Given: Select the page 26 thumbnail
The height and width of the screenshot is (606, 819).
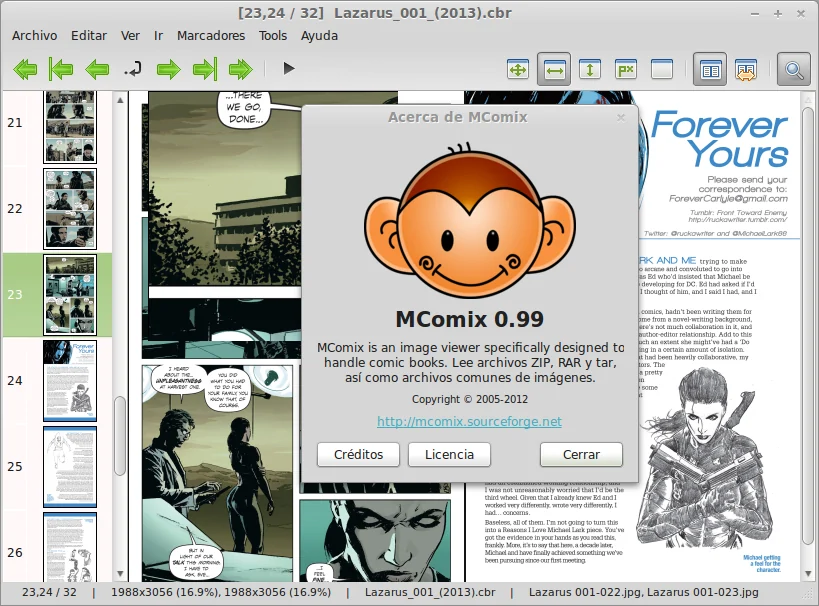Looking at the screenshot, I should (x=70, y=547).
